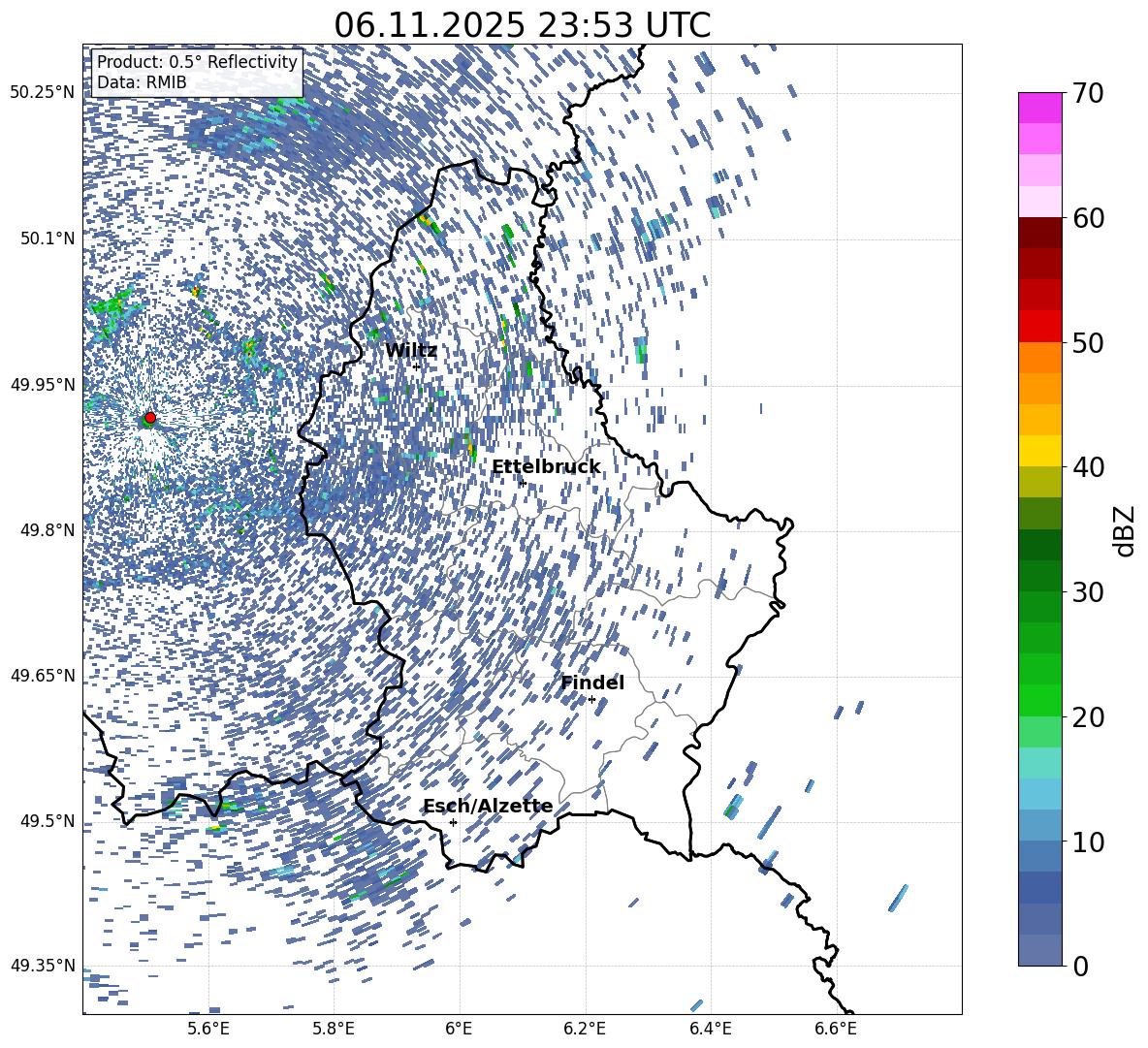Click the 49.65°N latitude label

tap(43, 676)
